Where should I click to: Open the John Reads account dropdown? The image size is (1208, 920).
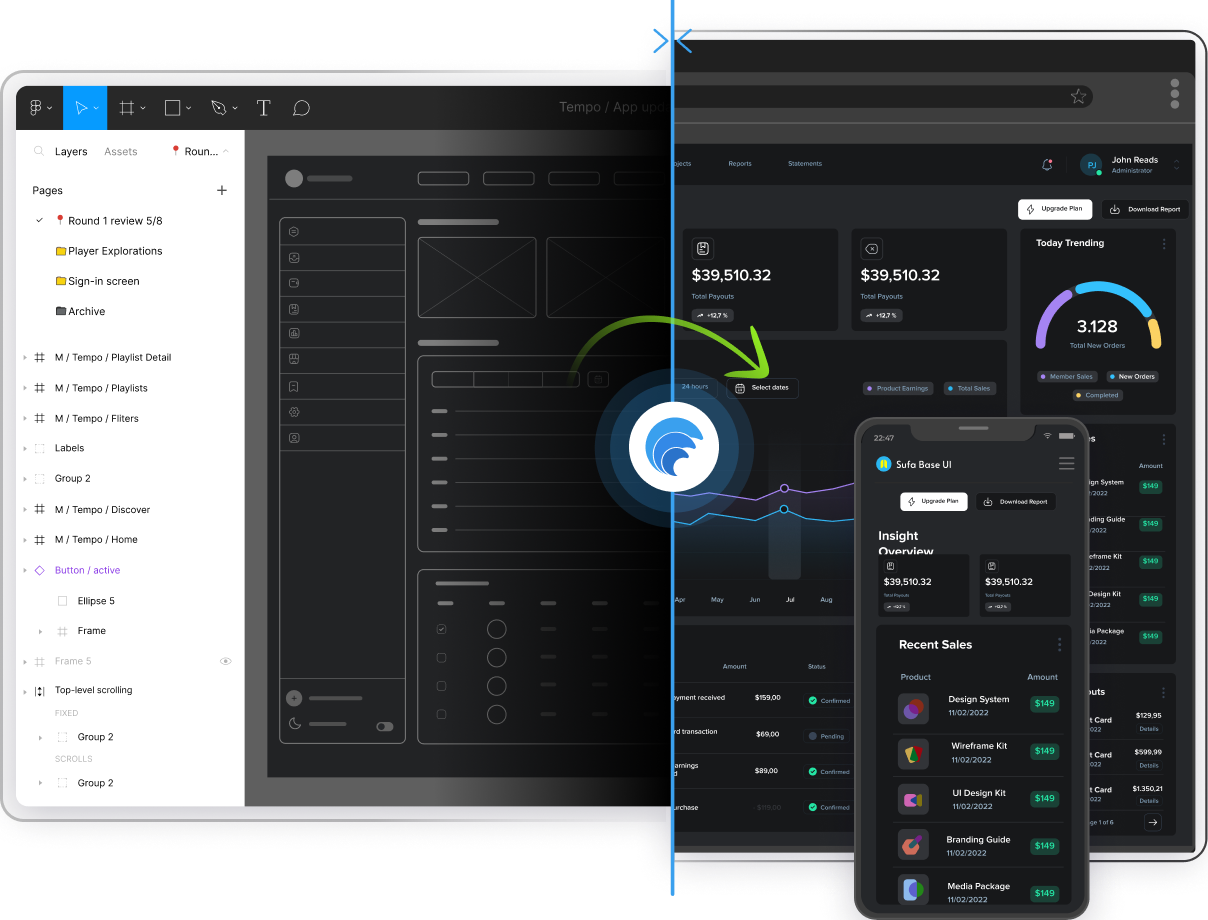tap(1176, 165)
